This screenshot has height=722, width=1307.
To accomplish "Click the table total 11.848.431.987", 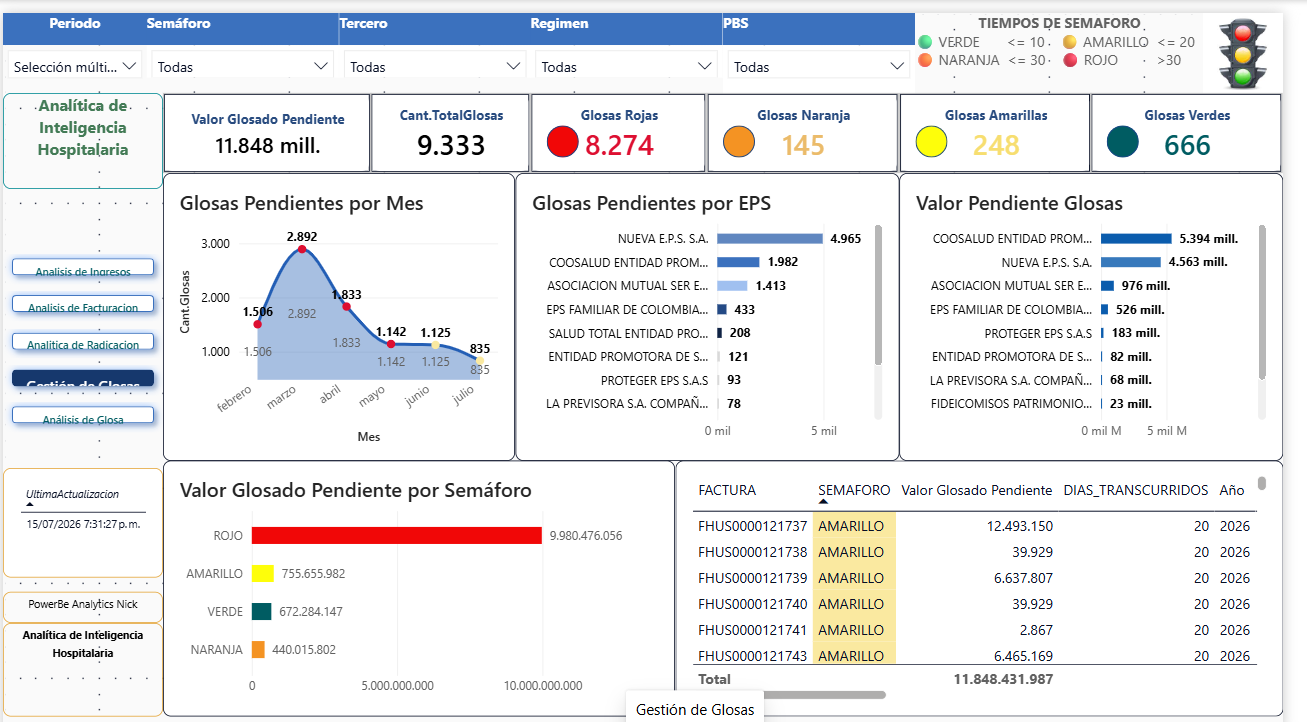I will (1003, 678).
